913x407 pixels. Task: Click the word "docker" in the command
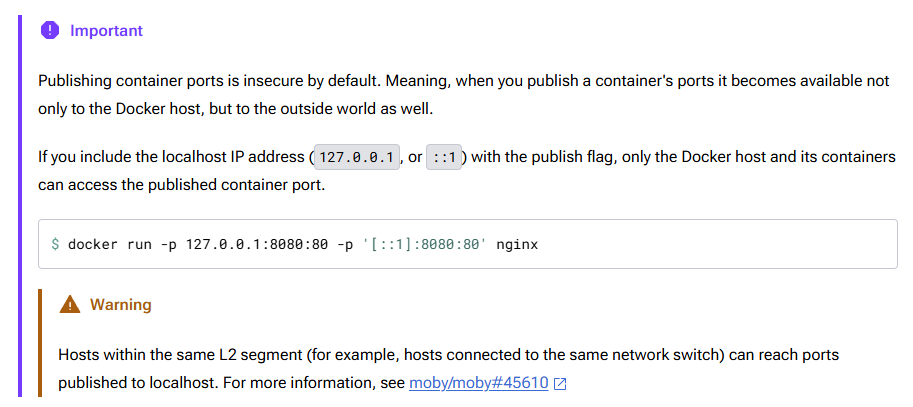[x=93, y=244]
